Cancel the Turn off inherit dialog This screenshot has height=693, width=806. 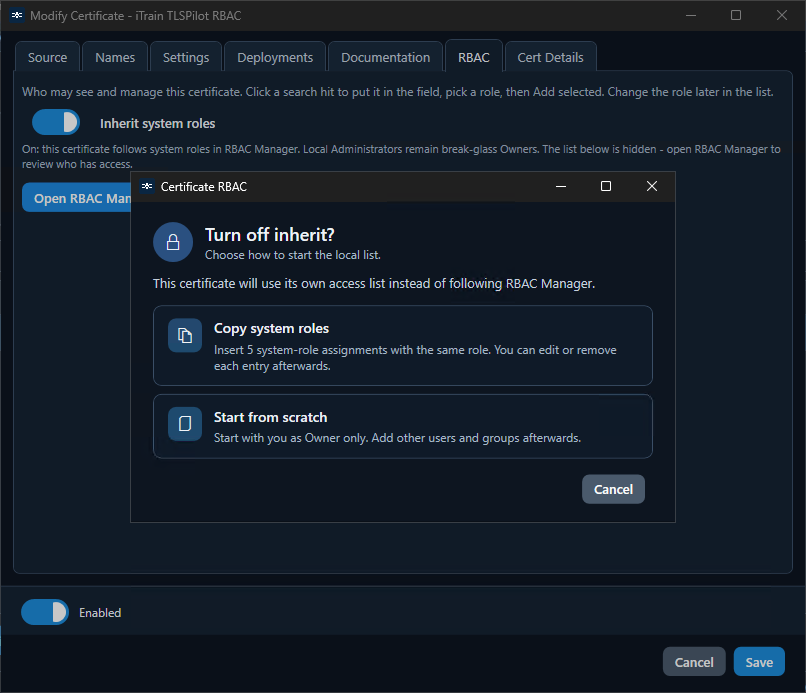point(613,489)
